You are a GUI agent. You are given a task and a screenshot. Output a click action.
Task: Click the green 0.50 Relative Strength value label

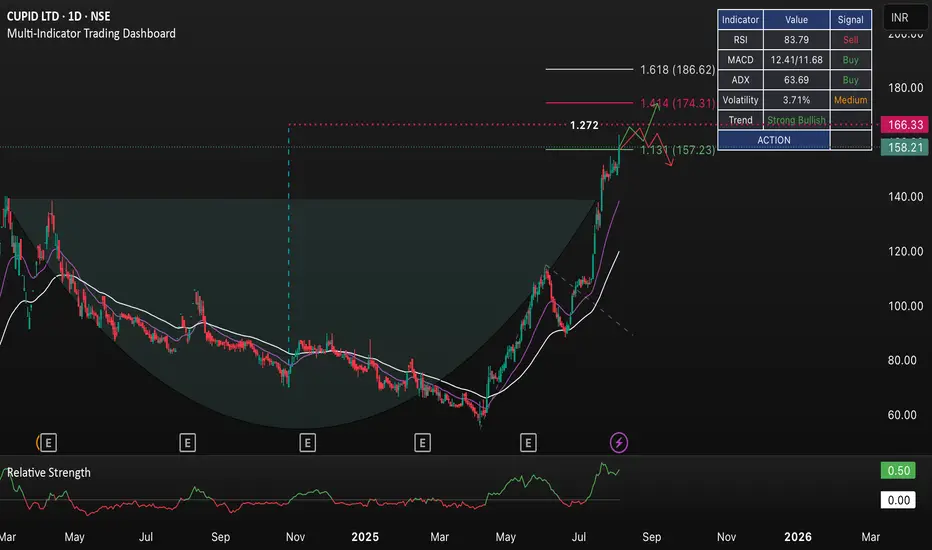pos(898,470)
